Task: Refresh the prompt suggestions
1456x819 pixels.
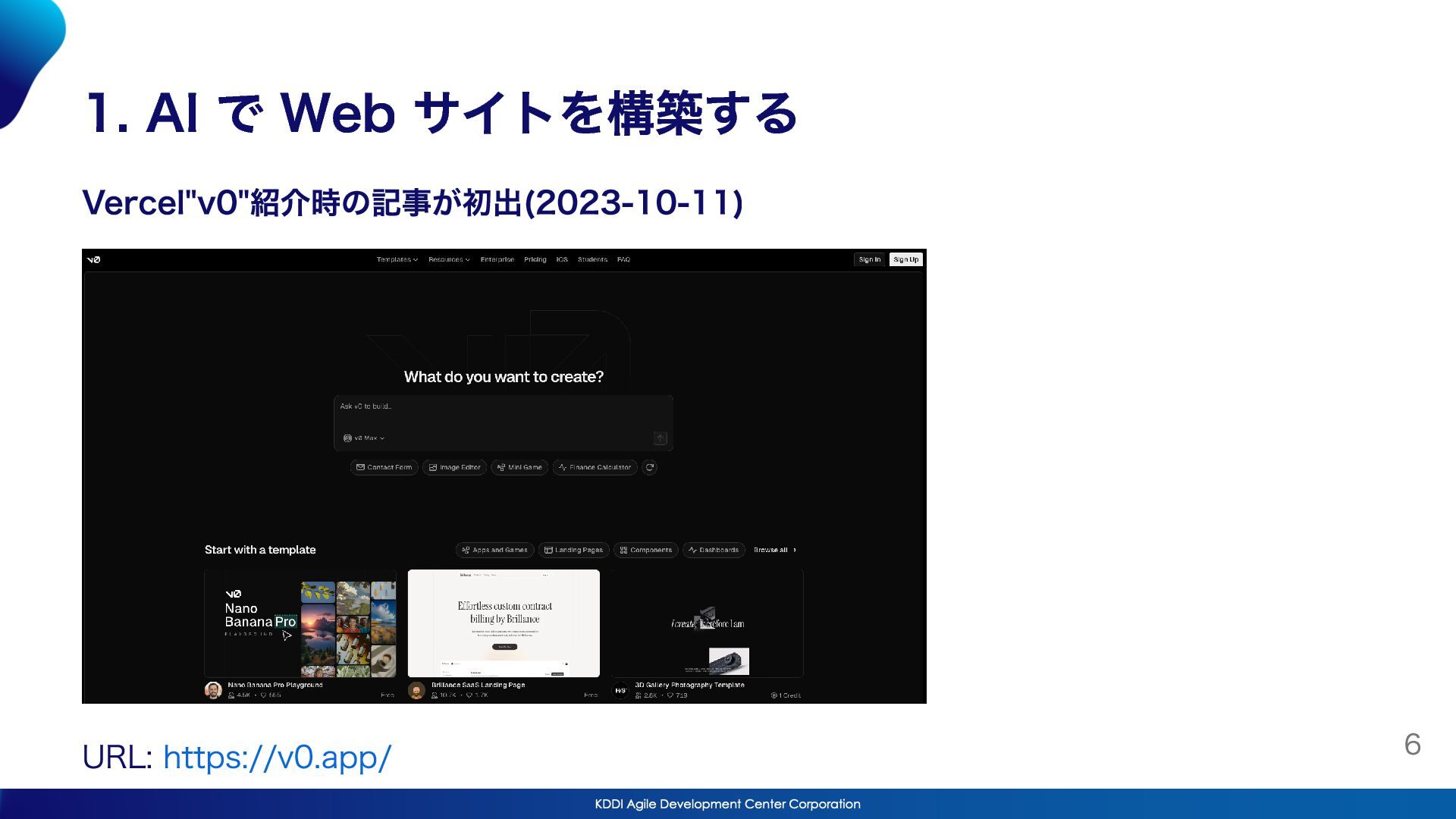Action: click(650, 467)
